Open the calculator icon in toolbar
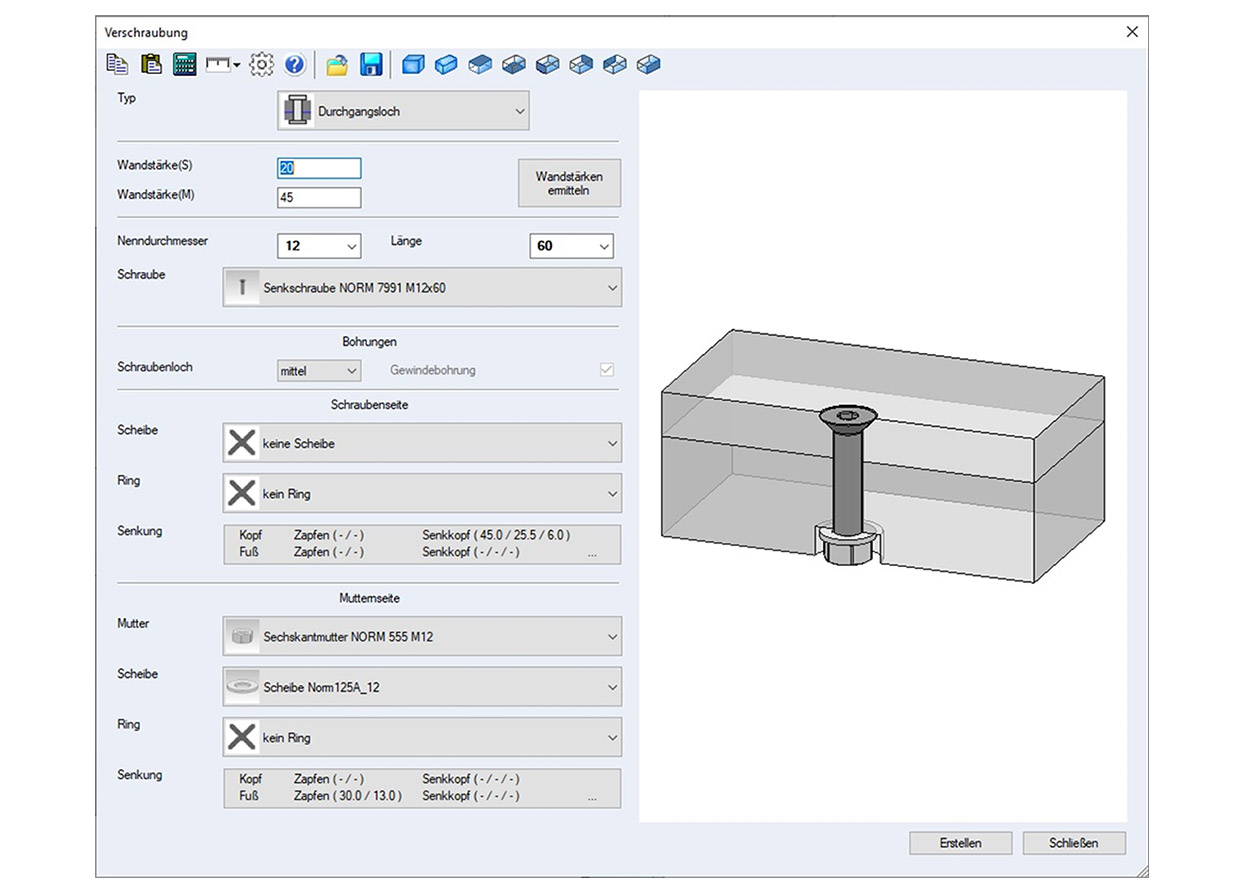 coord(184,65)
